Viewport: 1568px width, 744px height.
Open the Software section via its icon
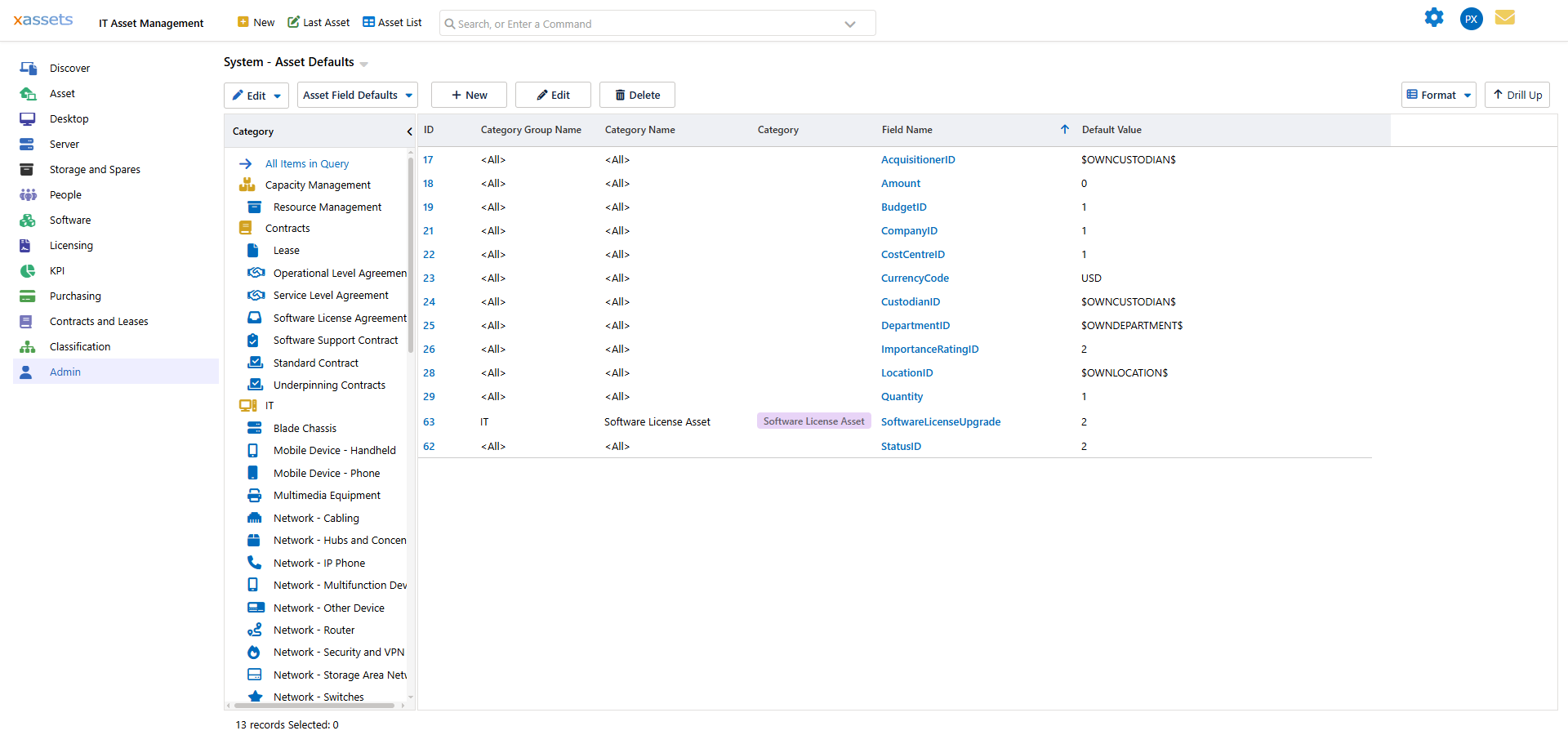tap(27, 220)
